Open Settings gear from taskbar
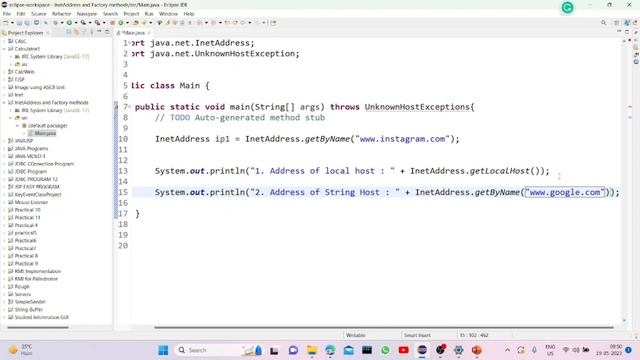The width and height of the screenshot is (640, 360). [458, 350]
